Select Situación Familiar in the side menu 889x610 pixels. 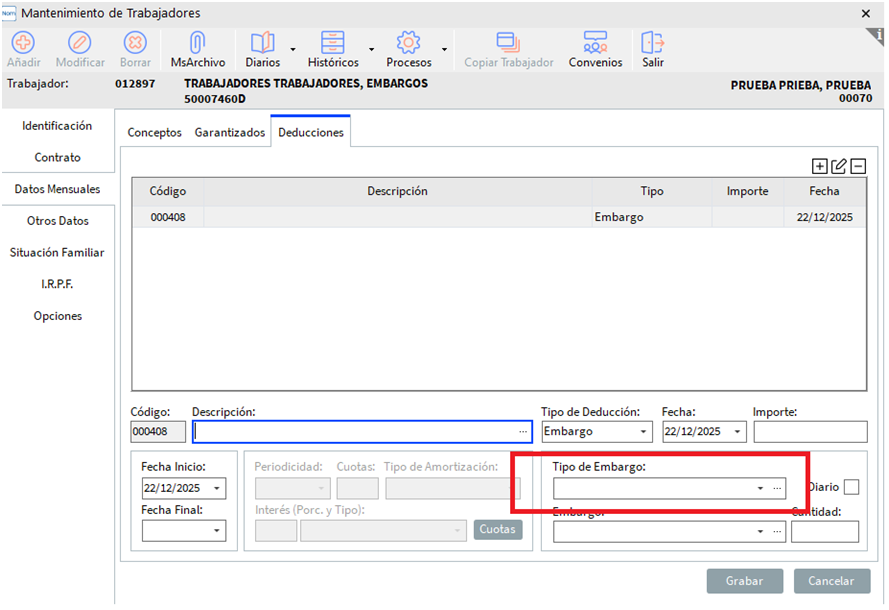(57, 253)
